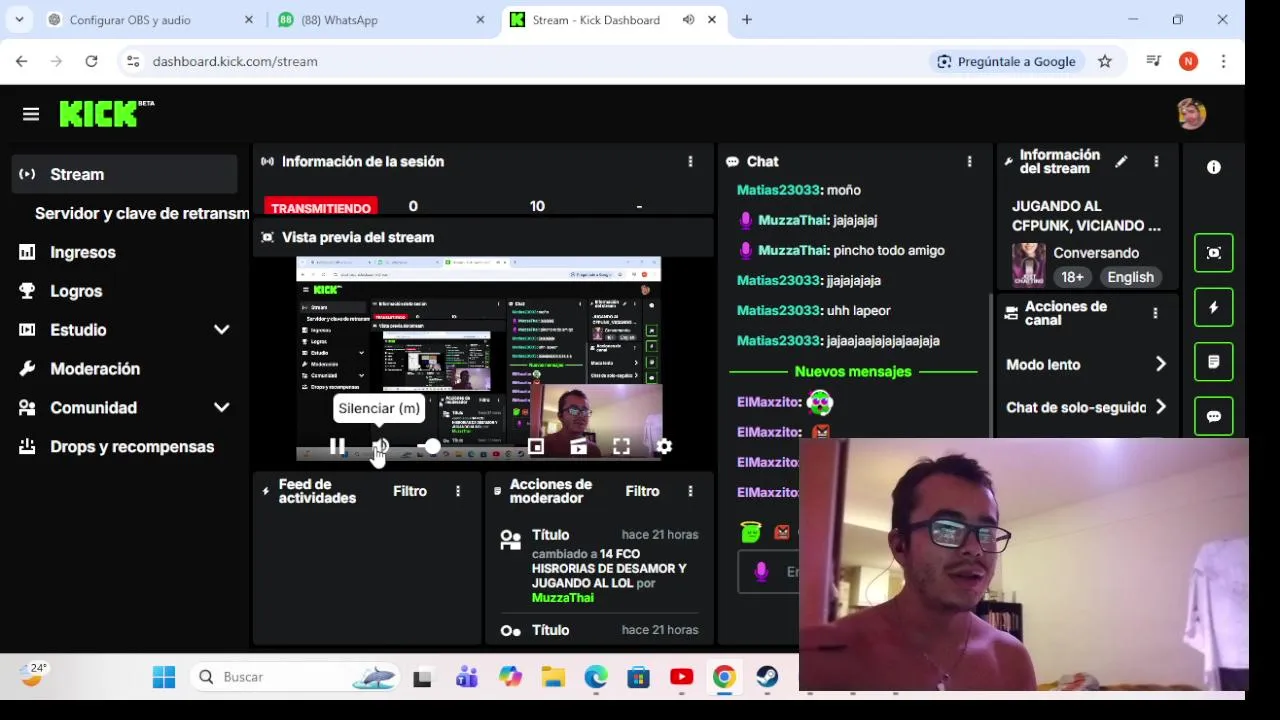Click Pregúntale a Google button
The width and height of the screenshot is (1280, 720).
(1005, 61)
